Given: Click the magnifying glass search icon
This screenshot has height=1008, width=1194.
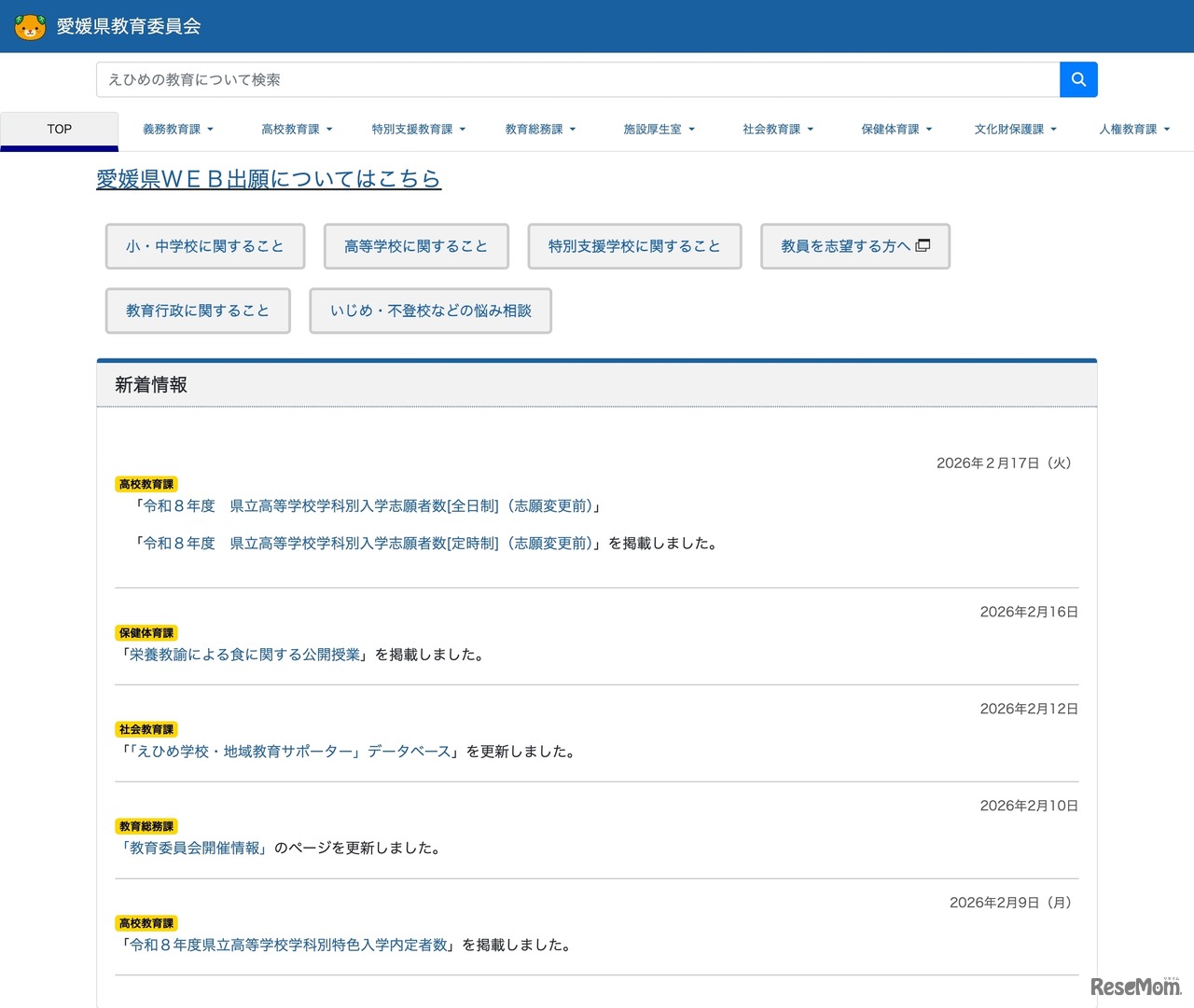Looking at the screenshot, I should point(1078,79).
